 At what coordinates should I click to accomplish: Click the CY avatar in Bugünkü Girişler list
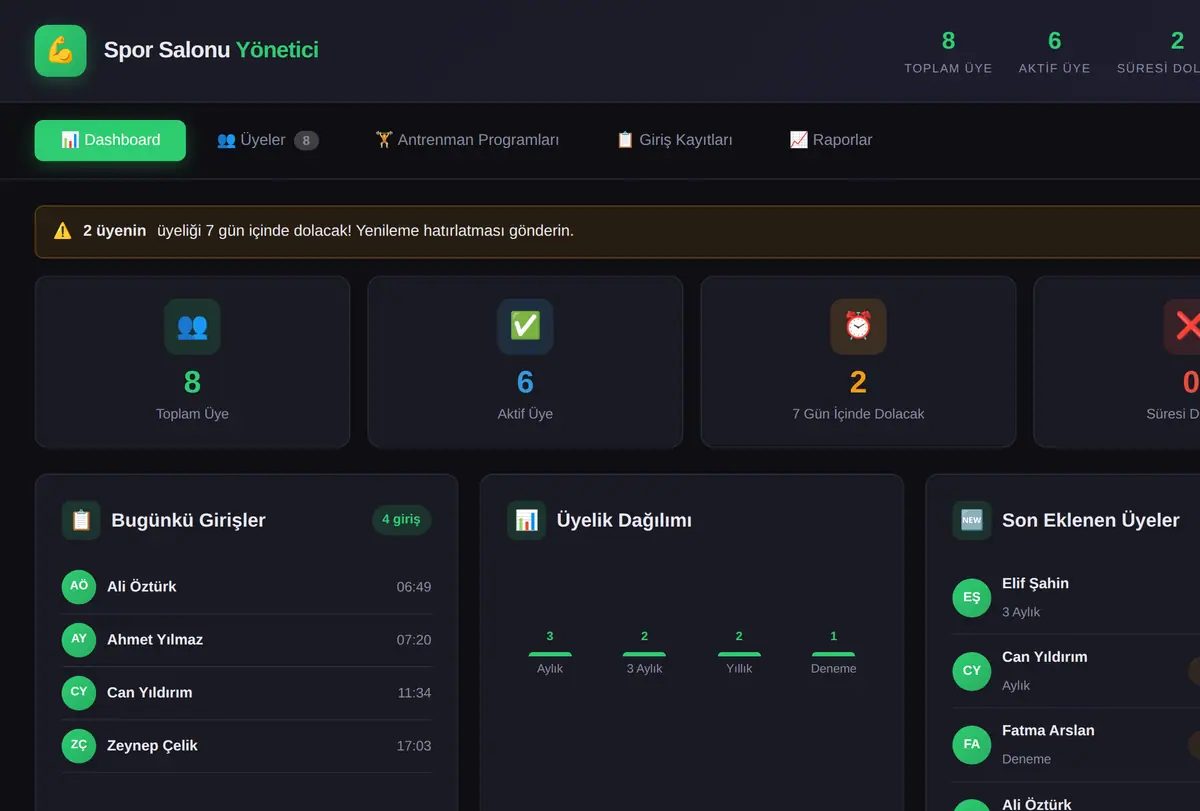79,693
